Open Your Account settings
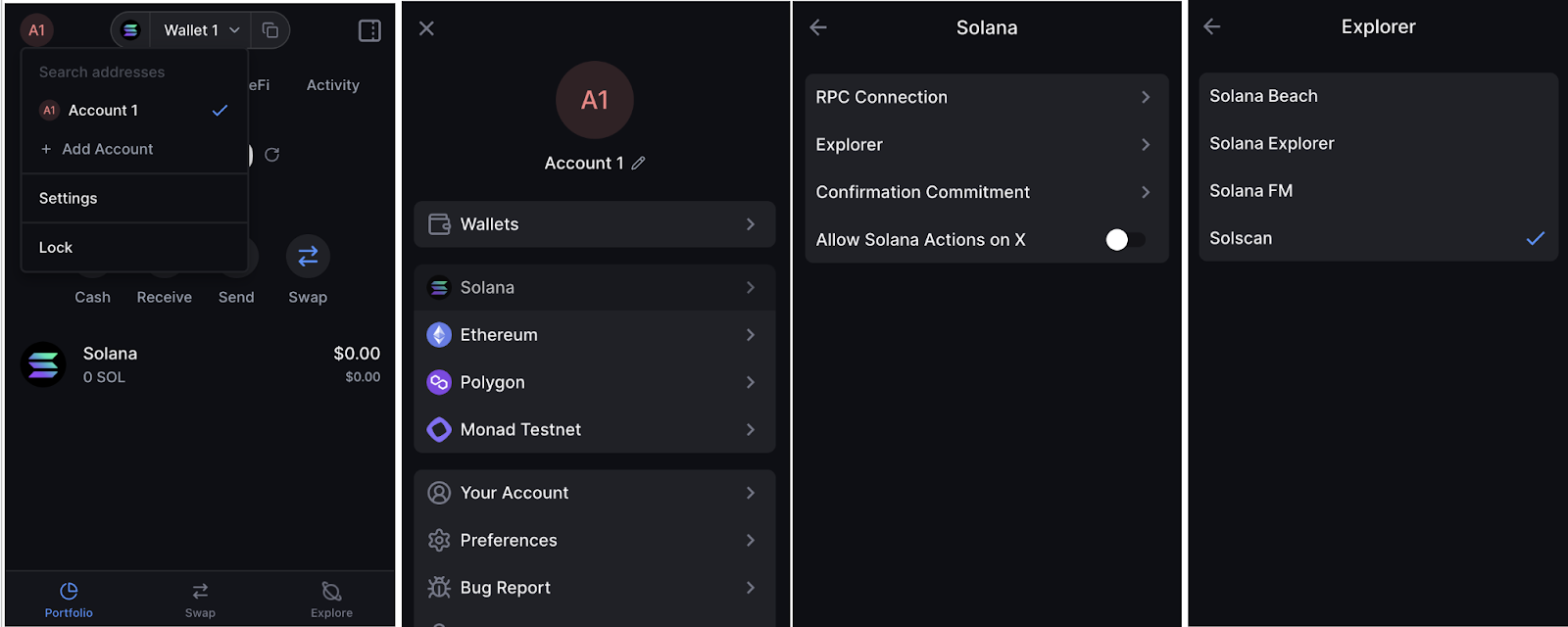Image resolution: width=1568 pixels, height=627 pixels. pos(595,493)
